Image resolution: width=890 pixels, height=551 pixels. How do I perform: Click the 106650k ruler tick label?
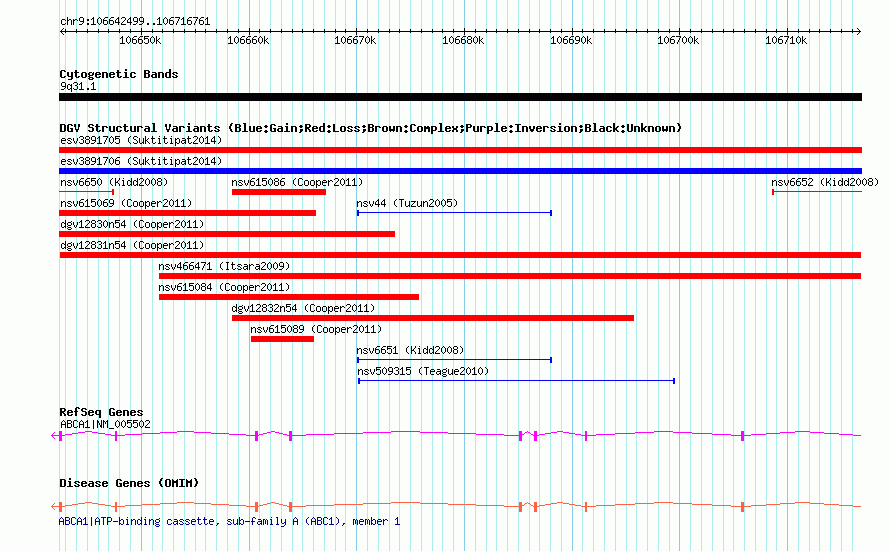point(140,40)
